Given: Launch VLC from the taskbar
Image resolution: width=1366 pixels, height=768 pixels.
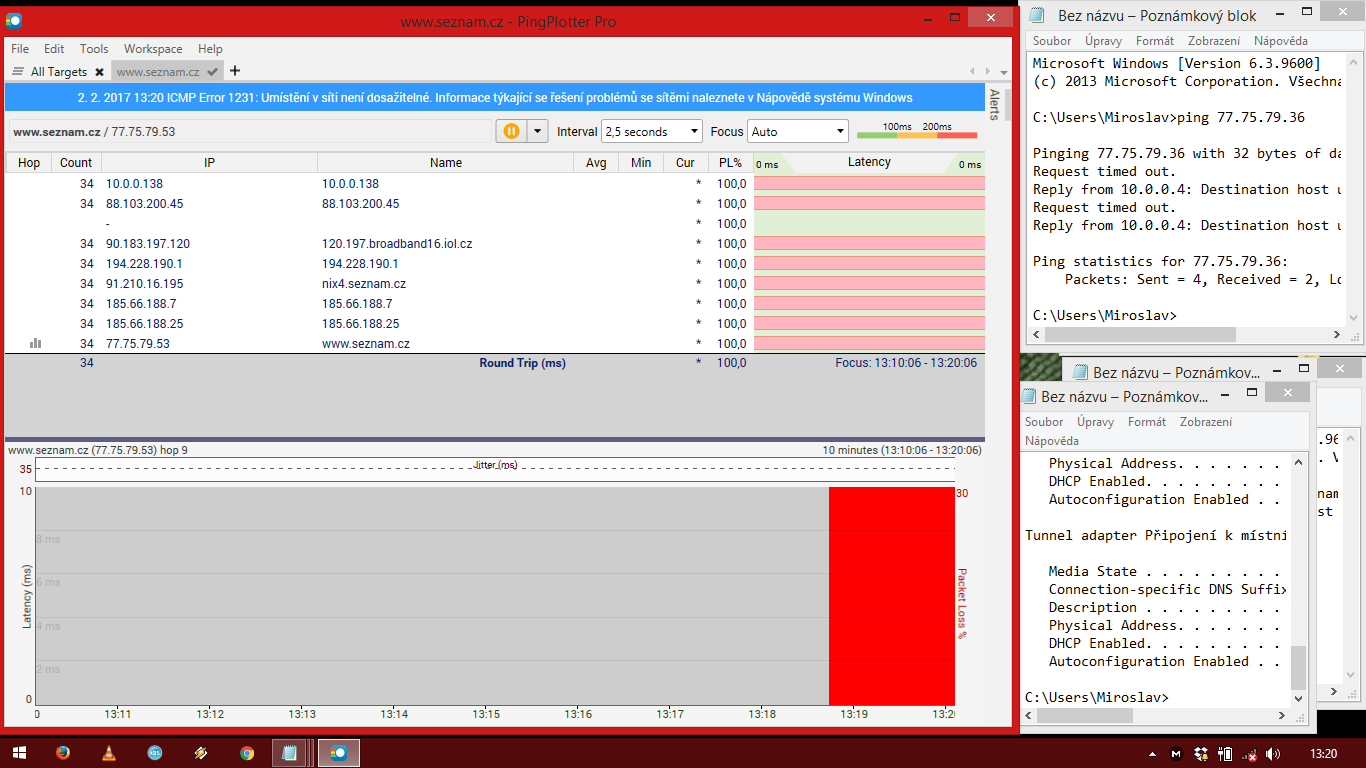Looking at the screenshot, I should 109,753.
